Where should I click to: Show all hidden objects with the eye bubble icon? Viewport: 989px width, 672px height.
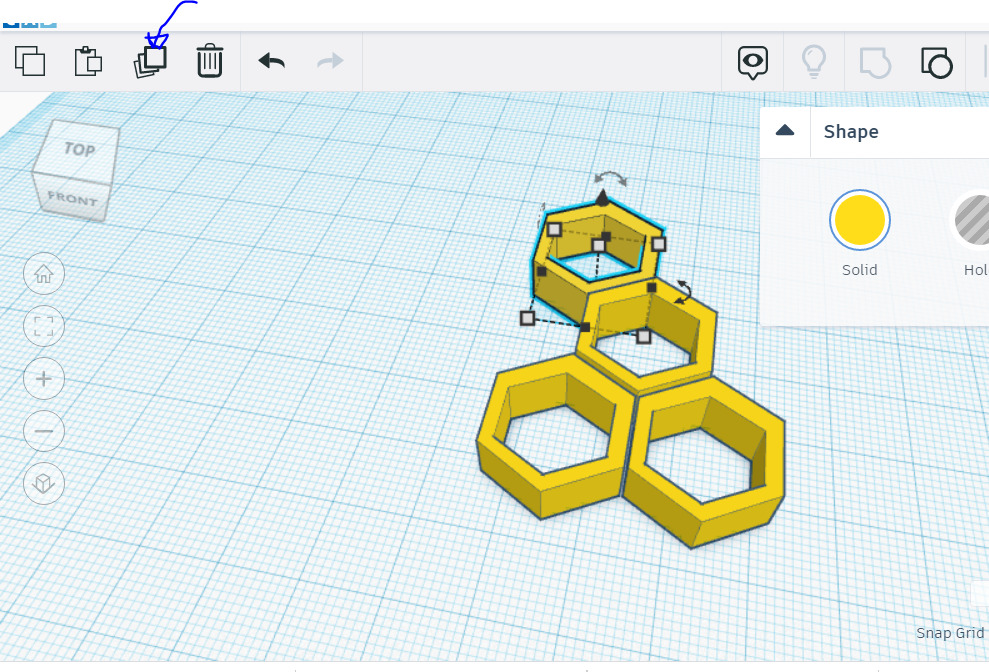point(752,62)
